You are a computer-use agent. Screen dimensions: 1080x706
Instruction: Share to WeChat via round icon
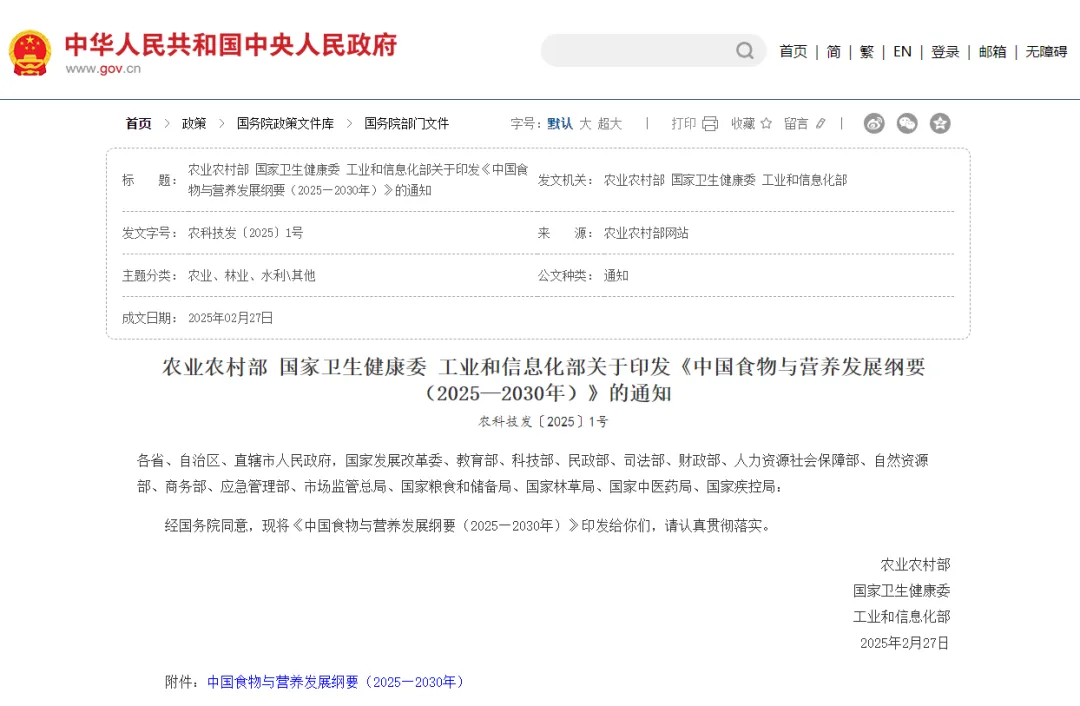click(x=907, y=123)
